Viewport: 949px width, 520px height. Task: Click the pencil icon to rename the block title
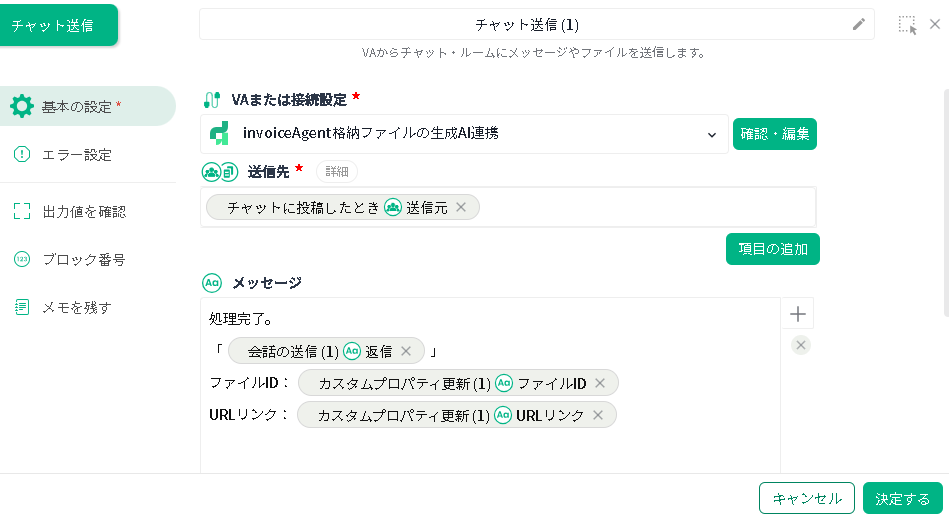[x=858, y=25]
